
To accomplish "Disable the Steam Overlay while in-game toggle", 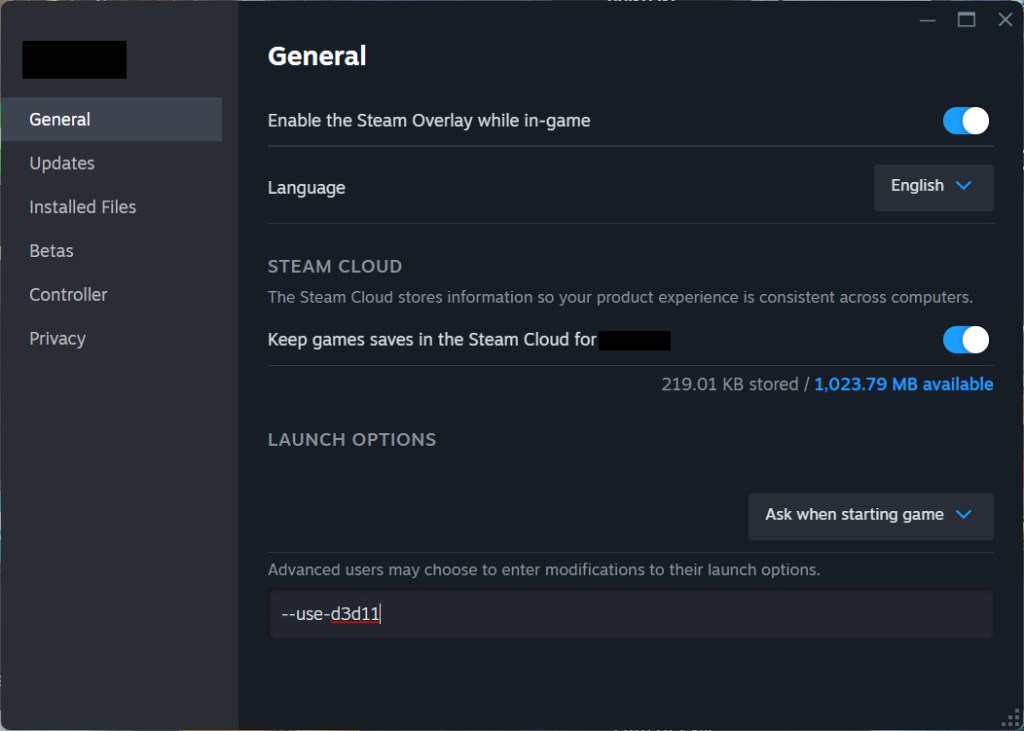I will tap(965, 121).
